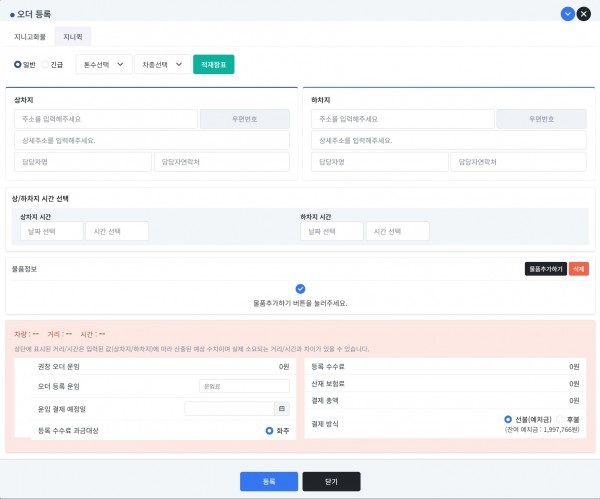Screen dimensions: 600x499
Task: Click the 등록 수수료 label on right panel
Action: pos(328,367)
